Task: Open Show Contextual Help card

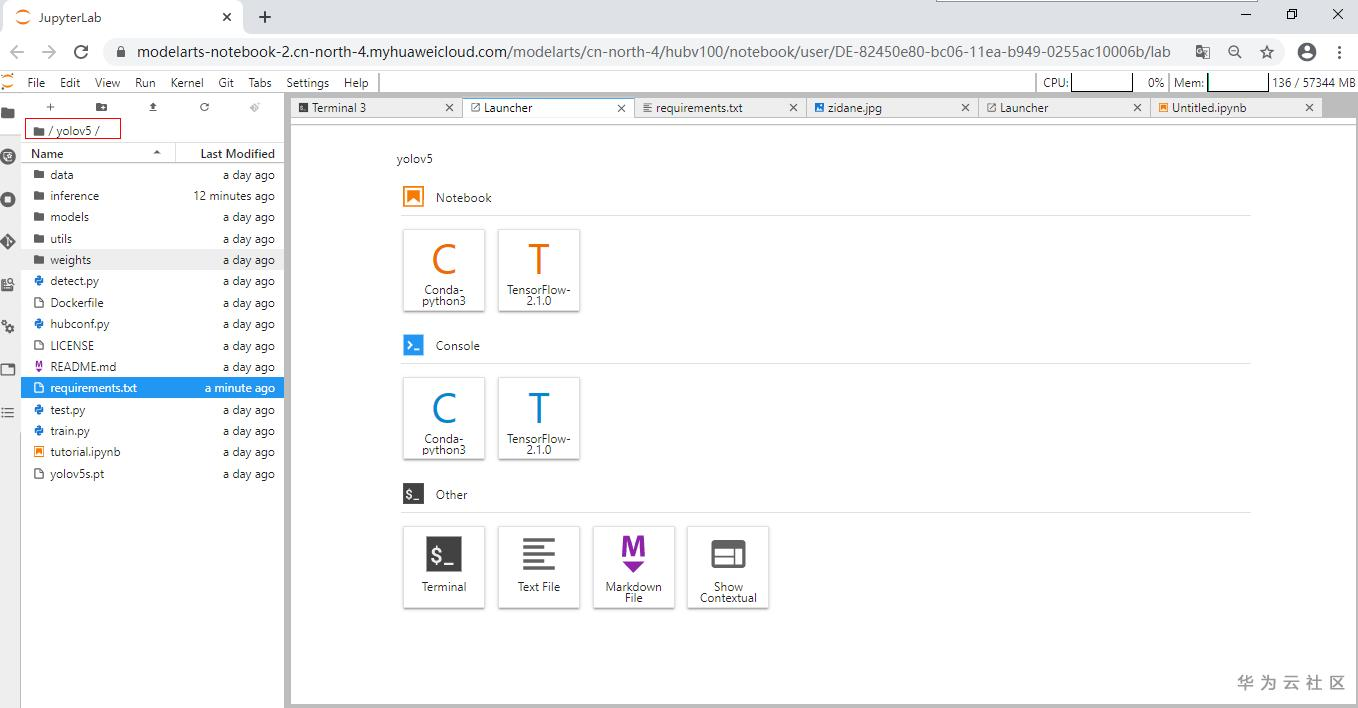Action: [728, 567]
